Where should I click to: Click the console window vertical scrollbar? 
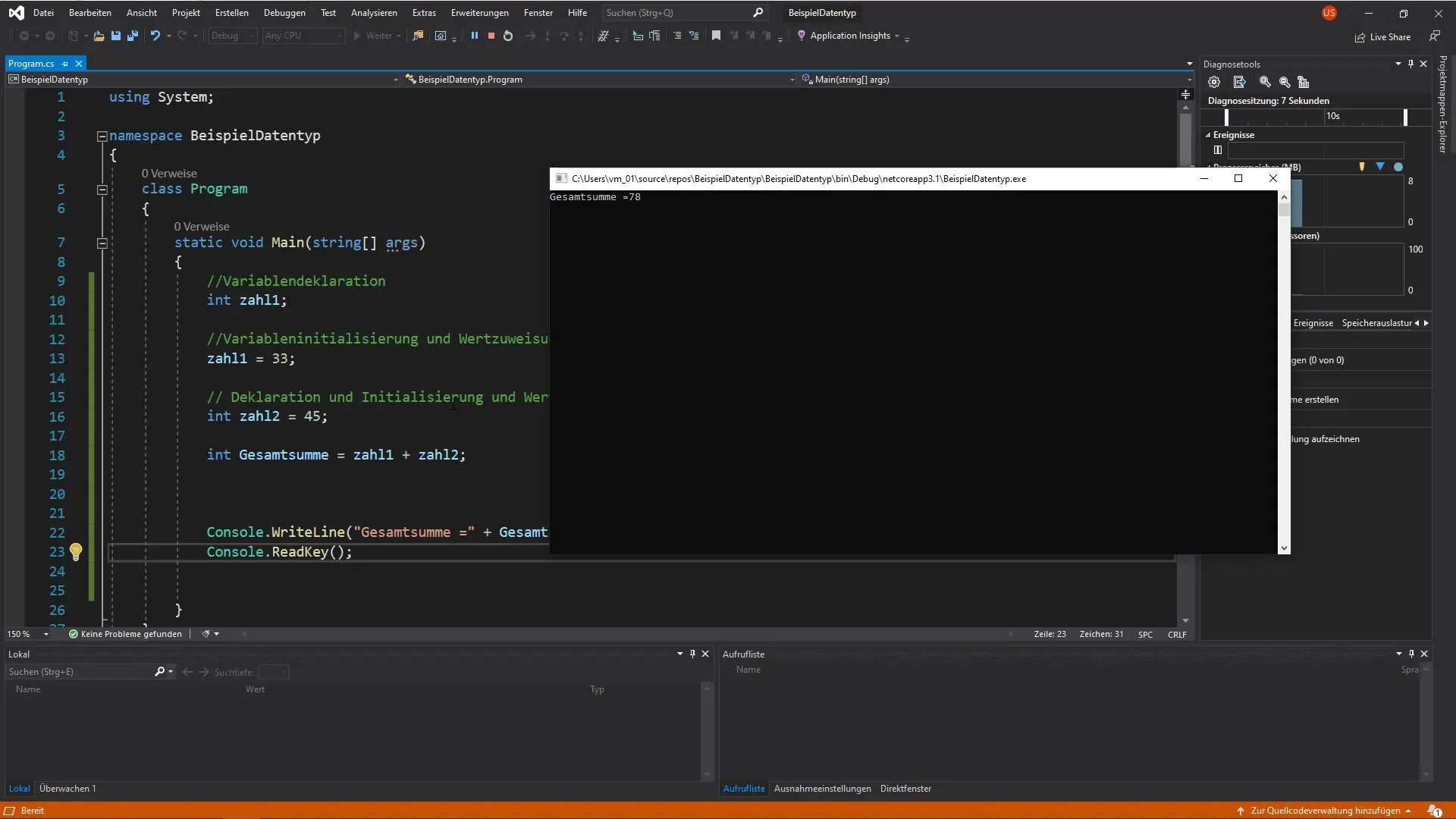click(x=1284, y=372)
